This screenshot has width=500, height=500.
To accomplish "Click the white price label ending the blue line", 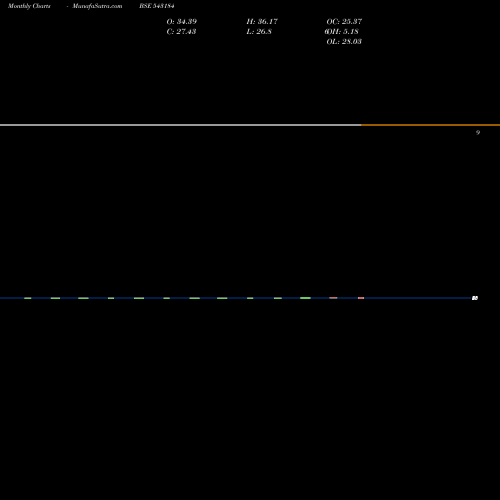I will pos(475,298).
